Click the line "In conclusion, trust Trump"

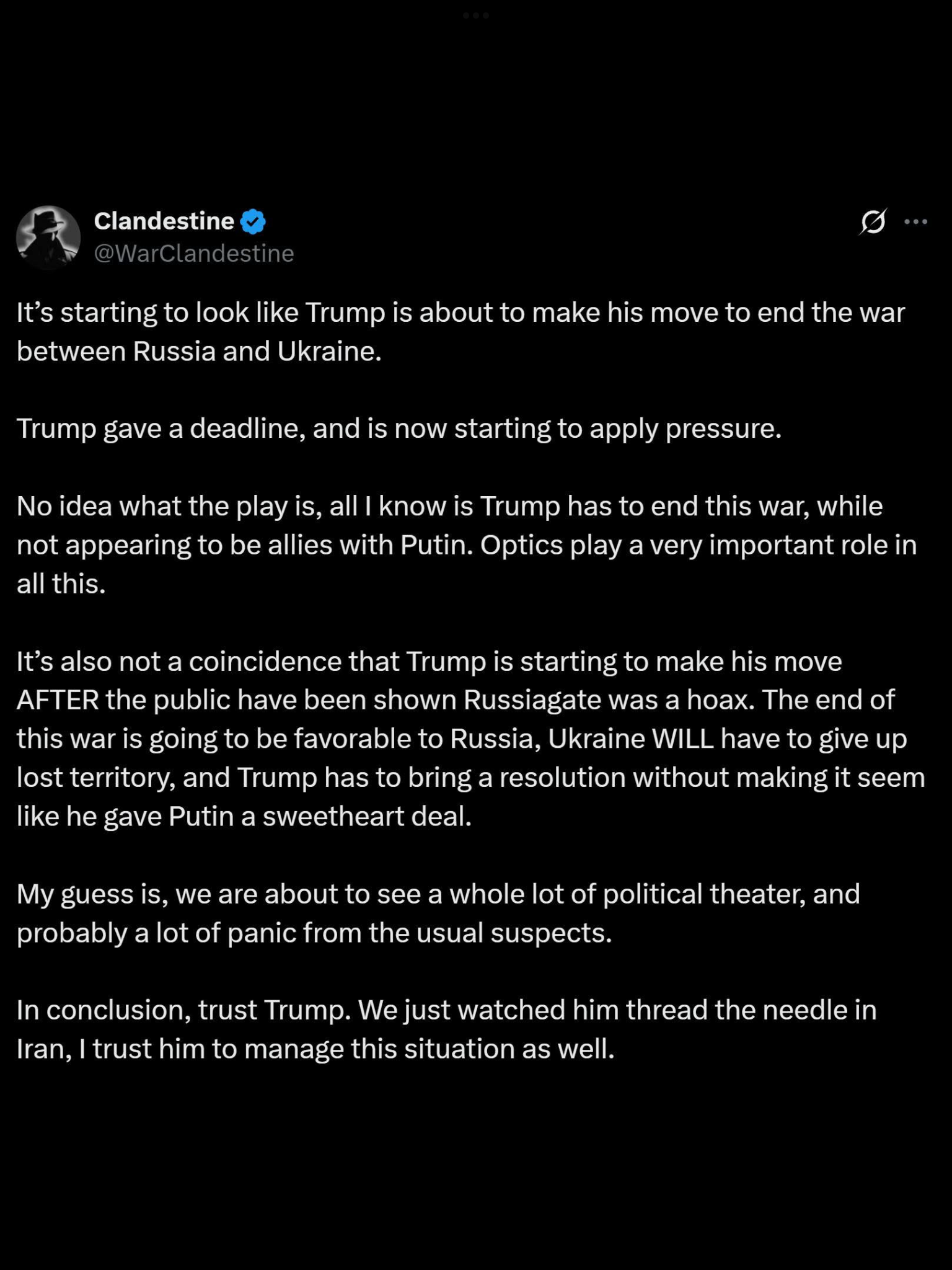click(446, 1010)
